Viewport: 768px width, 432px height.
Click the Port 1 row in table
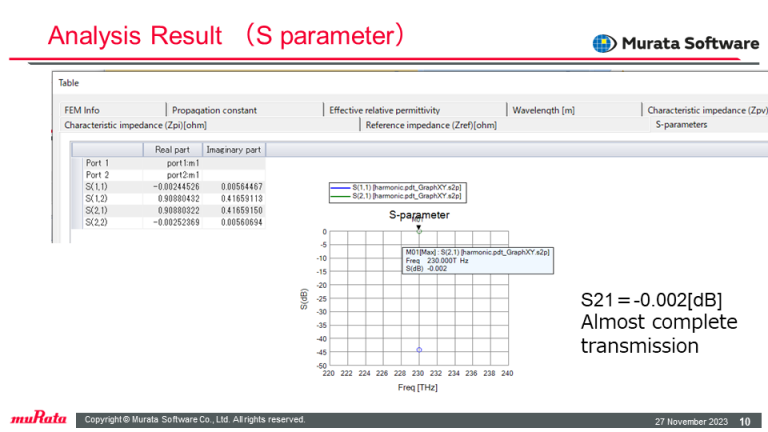(x=98, y=162)
